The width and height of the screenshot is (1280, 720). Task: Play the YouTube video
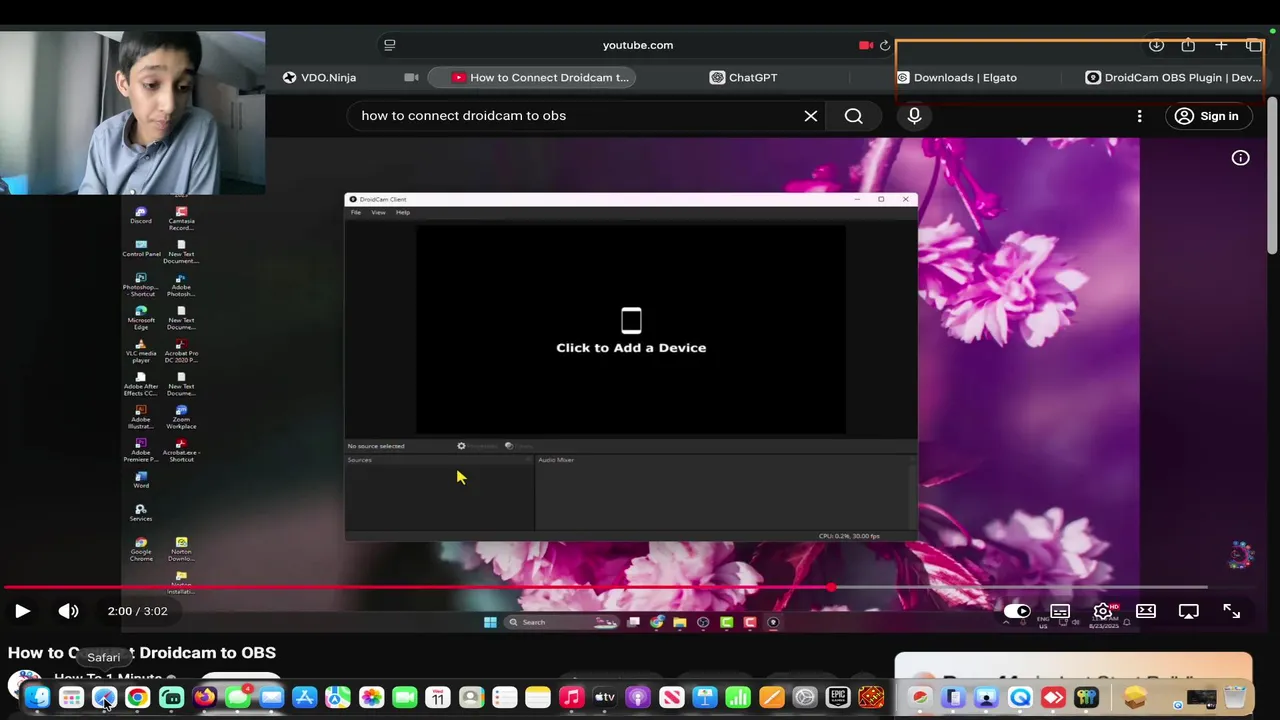pyautogui.click(x=22, y=611)
